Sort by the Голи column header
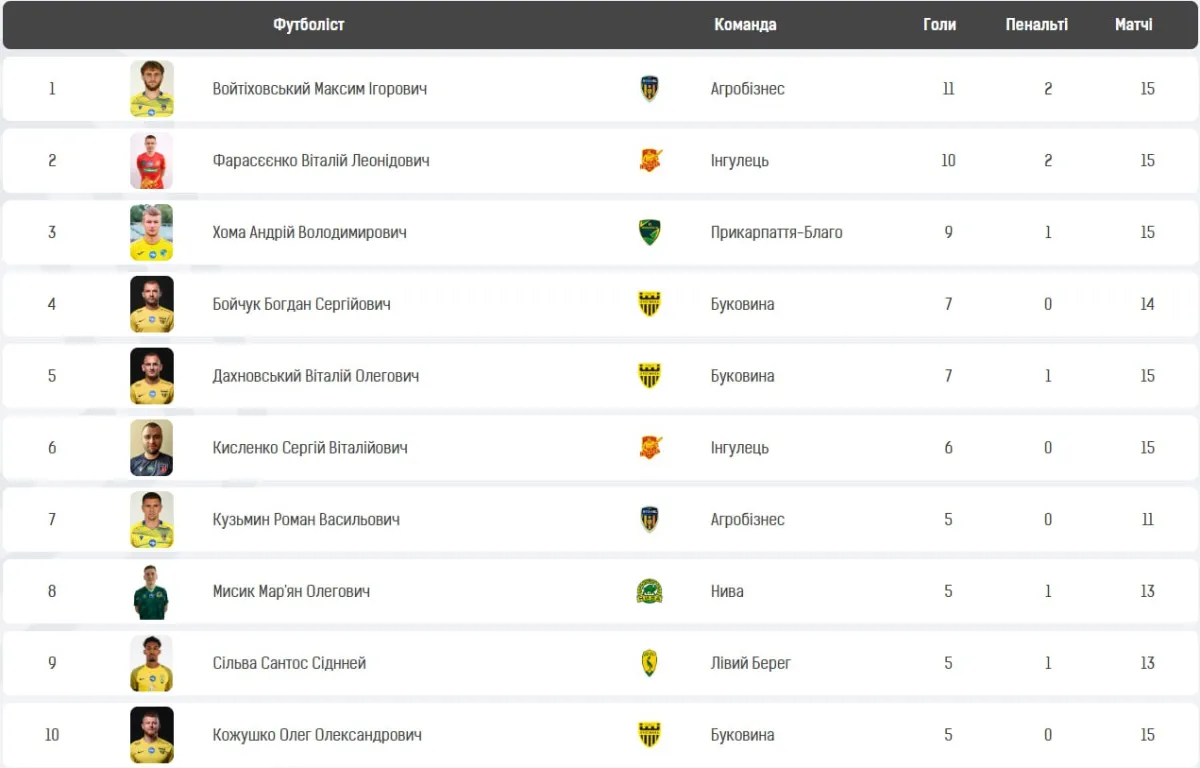This screenshot has height=768, width=1200. (x=939, y=25)
